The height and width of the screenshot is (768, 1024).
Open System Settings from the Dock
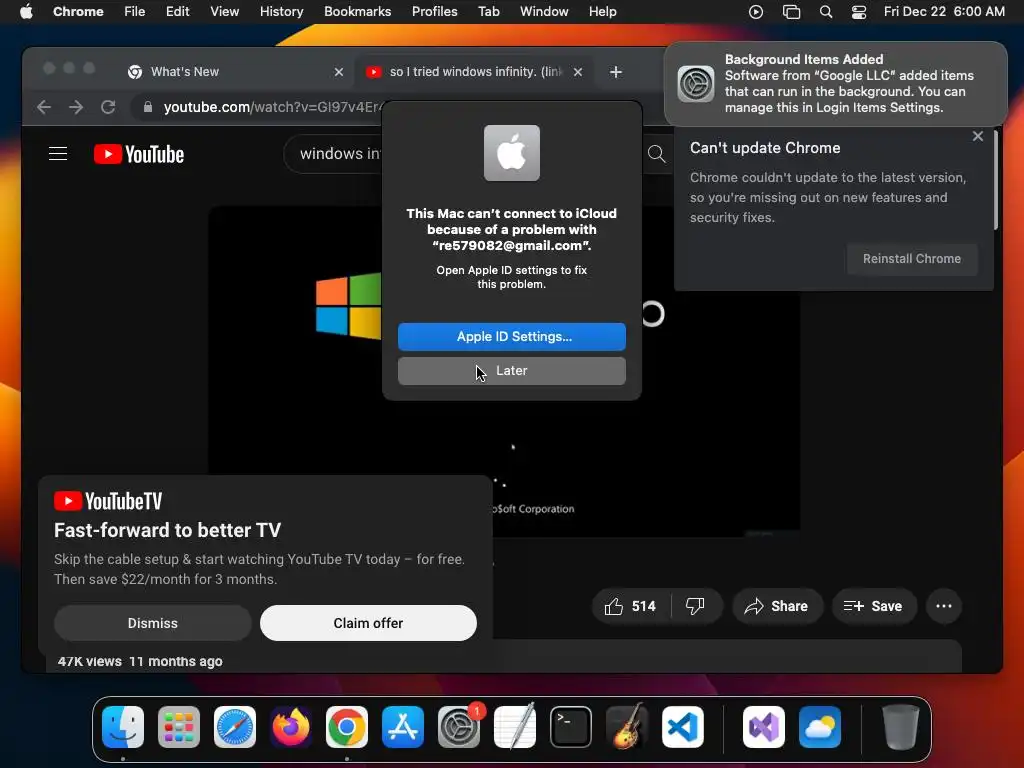(459, 727)
